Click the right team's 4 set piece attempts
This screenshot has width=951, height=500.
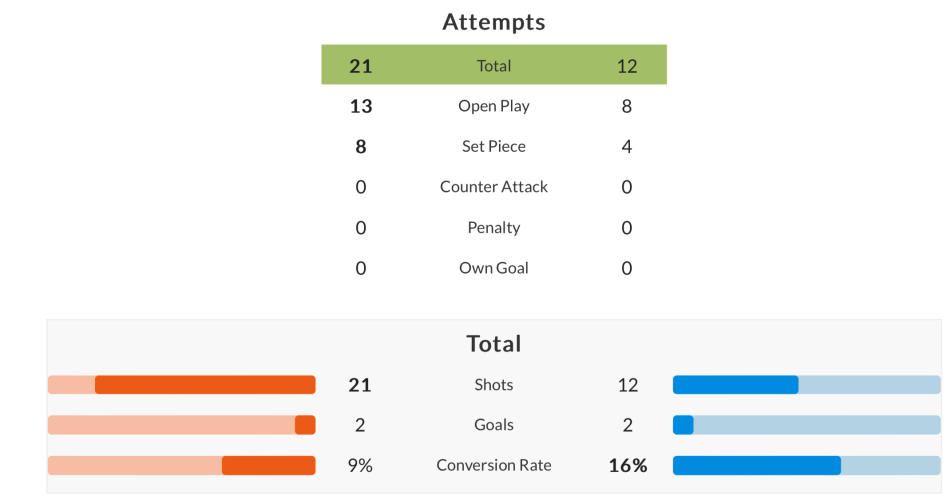click(627, 146)
